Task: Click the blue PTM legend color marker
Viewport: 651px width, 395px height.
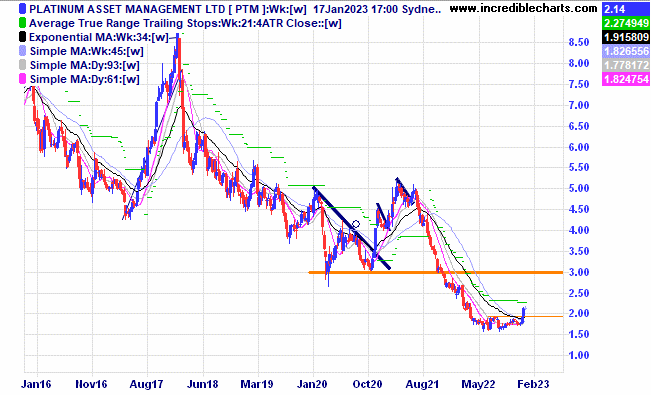Action: pyautogui.click(x=22, y=9)
